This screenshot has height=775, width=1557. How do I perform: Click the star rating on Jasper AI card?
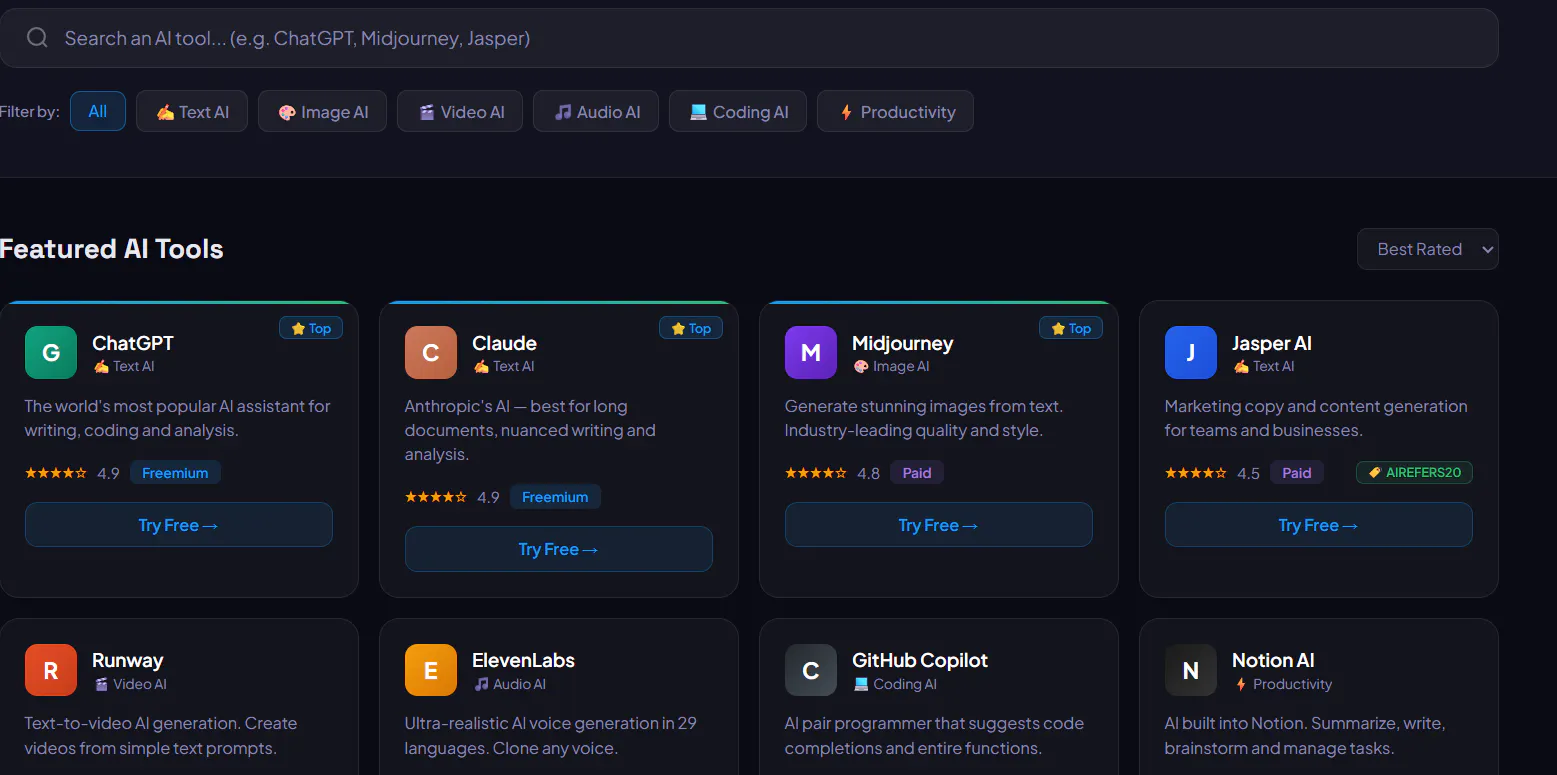tap(1196, 473)
